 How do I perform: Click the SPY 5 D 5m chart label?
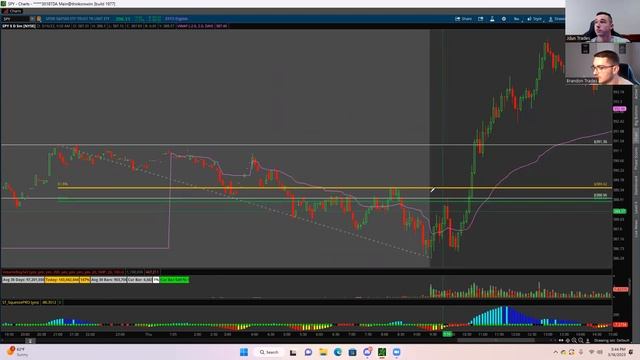(19, 26)
